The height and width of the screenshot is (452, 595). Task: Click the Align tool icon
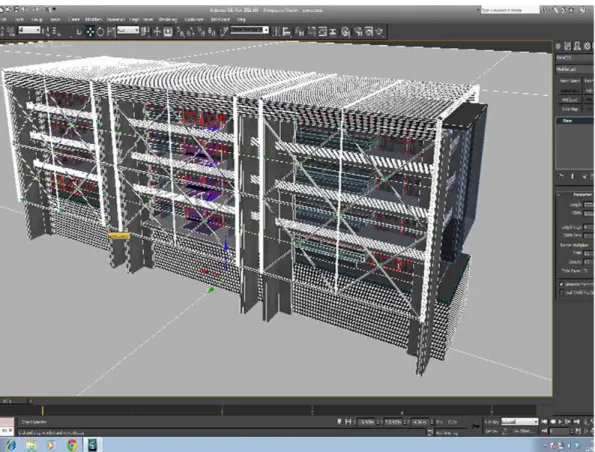(287, 32)
